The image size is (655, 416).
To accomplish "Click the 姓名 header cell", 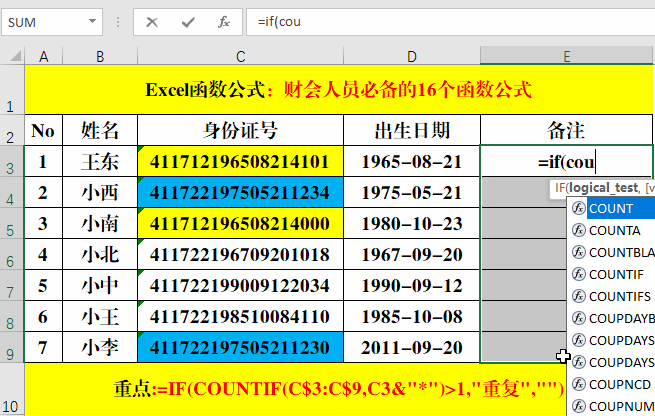I will [100, 130].
